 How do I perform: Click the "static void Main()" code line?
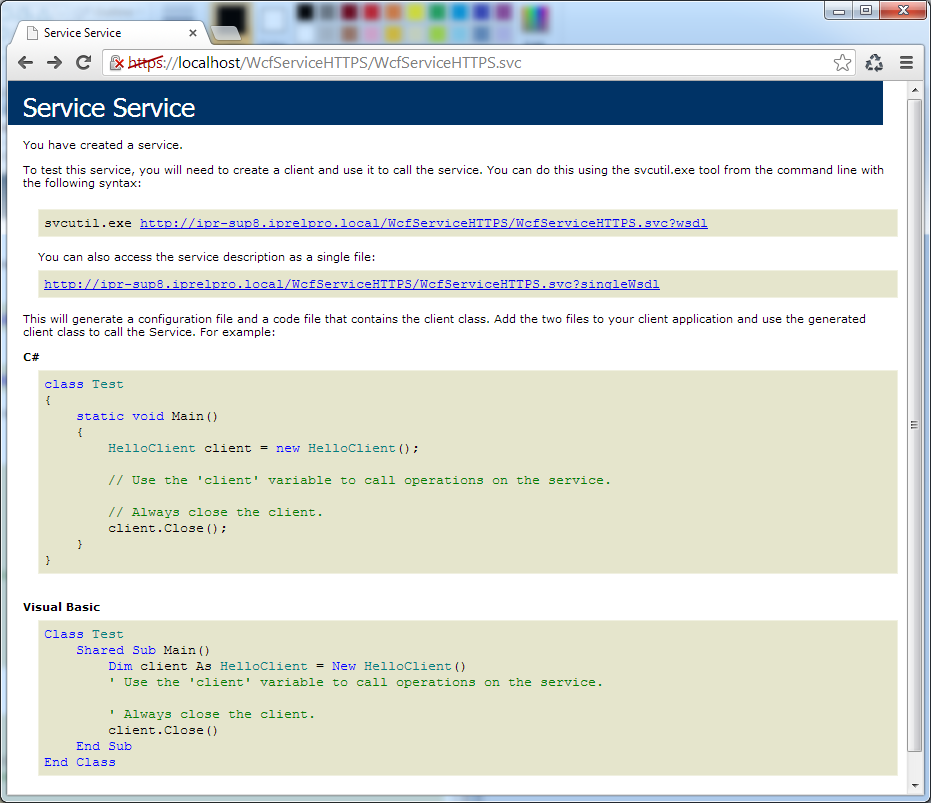click(147, 416)
